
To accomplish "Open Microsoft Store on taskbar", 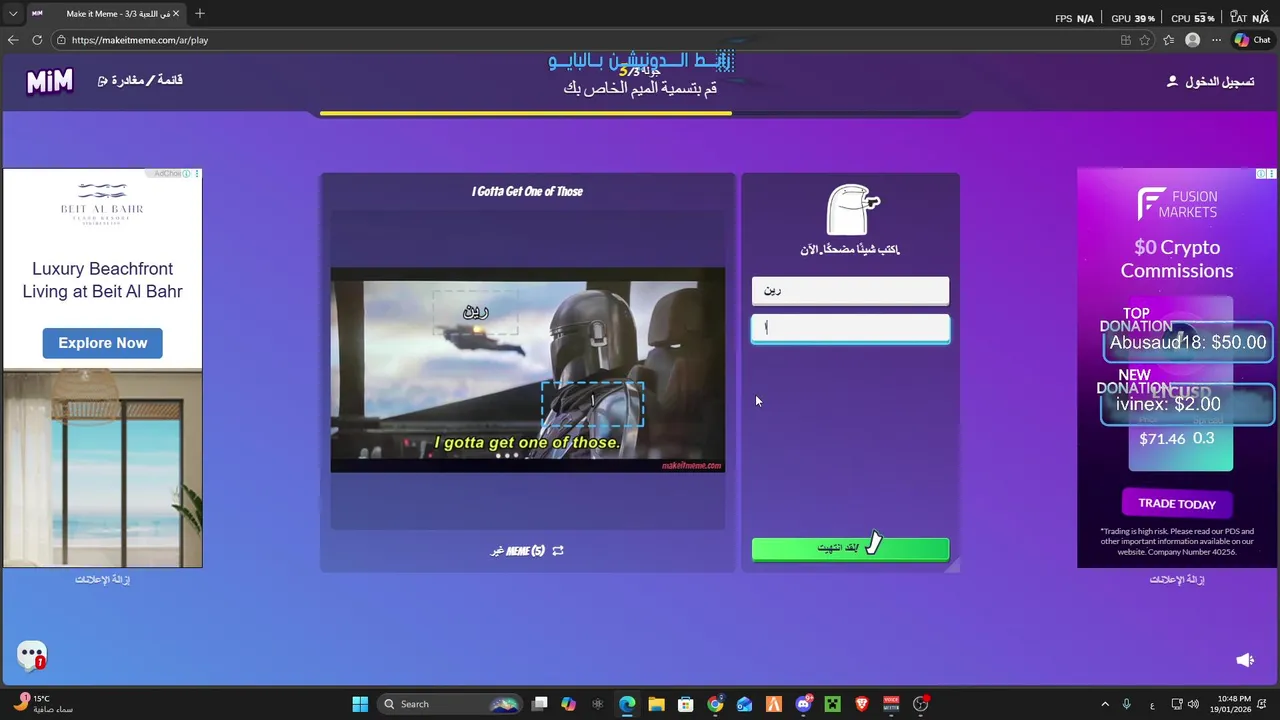I will pos(685,704).
